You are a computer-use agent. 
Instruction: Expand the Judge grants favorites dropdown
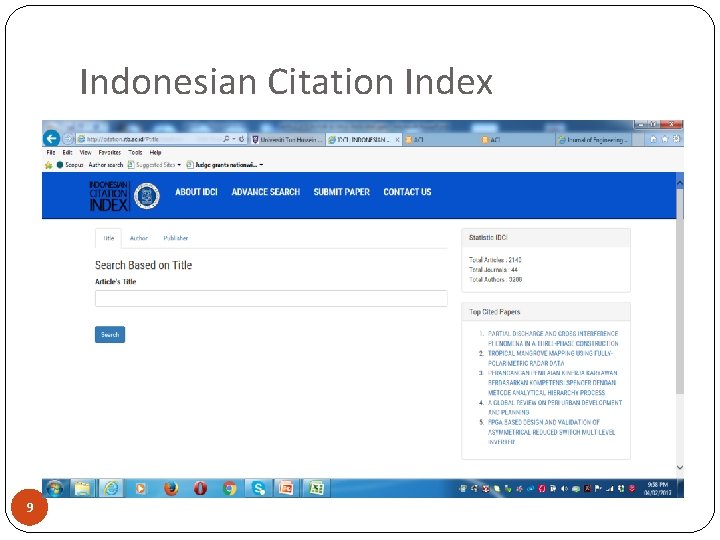pyautogui.click(x=261, y=165)
